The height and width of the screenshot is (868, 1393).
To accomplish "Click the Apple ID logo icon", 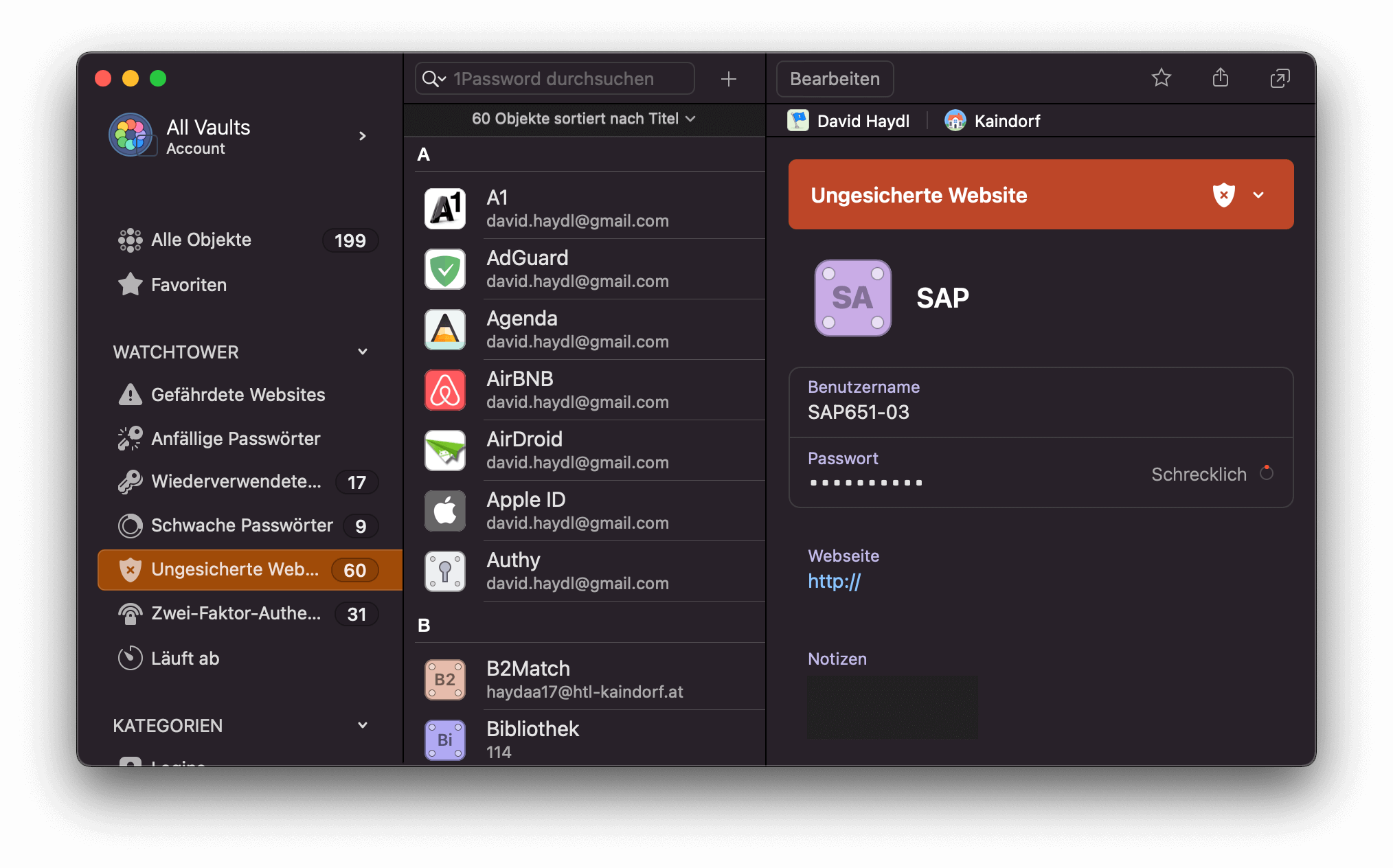I will (445, 511).
